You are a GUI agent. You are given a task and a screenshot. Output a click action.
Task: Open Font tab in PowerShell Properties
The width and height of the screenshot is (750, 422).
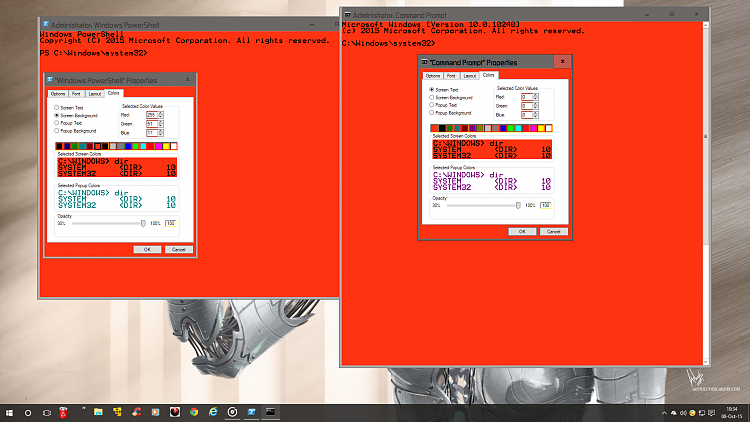pyautogui.click(x=76, y=94)
